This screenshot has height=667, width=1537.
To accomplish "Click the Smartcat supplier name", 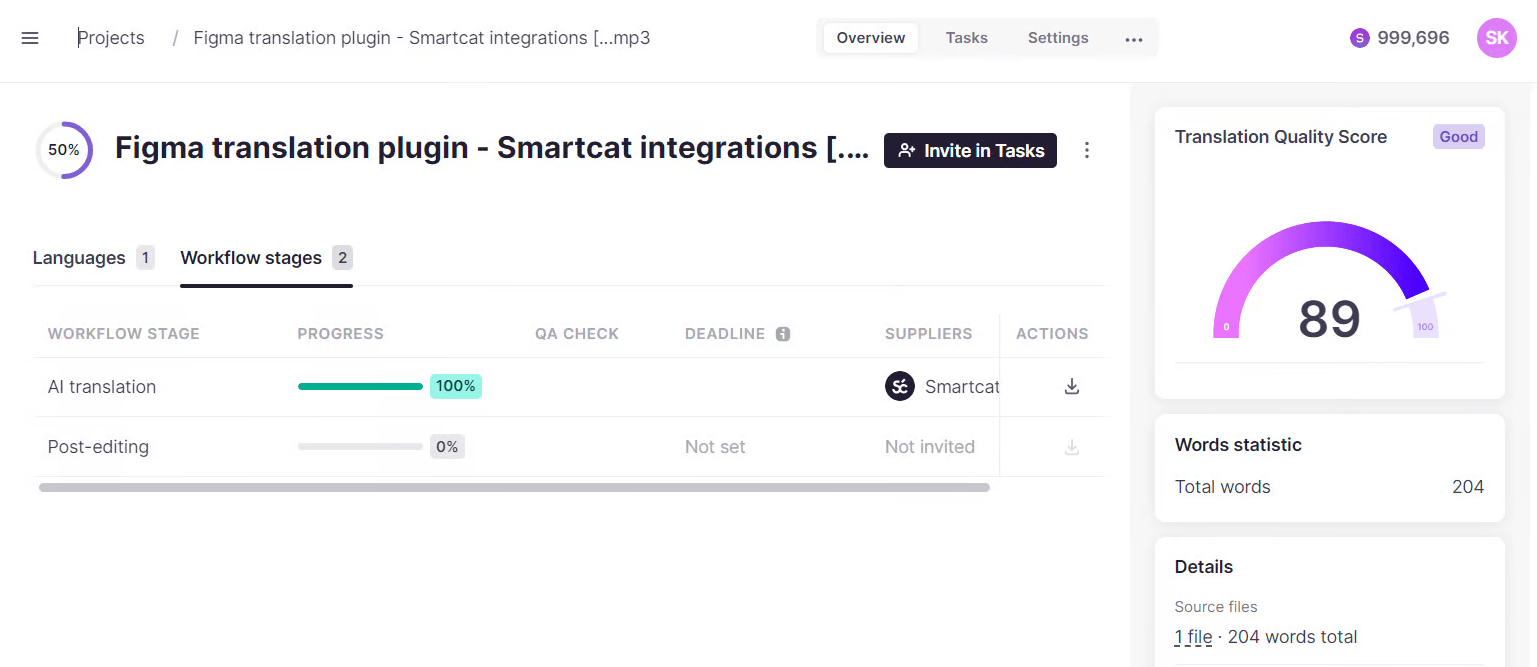I will click(961, 387).
